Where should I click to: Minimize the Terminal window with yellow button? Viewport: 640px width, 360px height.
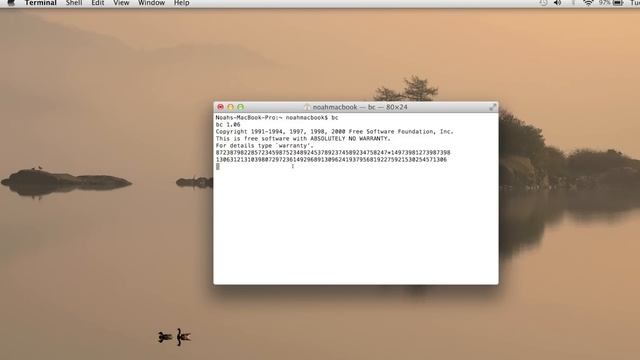[x=231, y=107]
